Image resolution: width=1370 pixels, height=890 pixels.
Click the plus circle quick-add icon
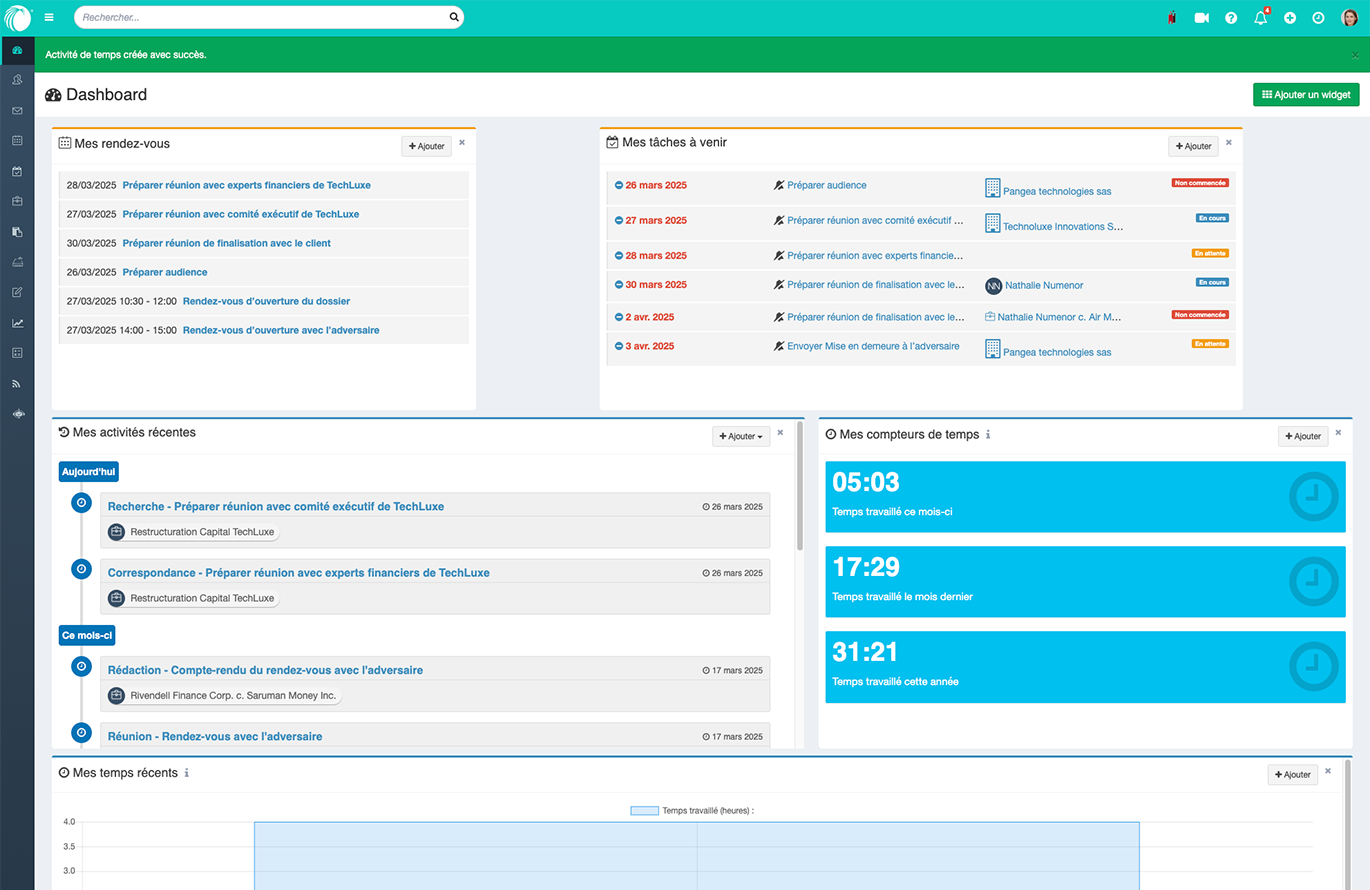1290,18
